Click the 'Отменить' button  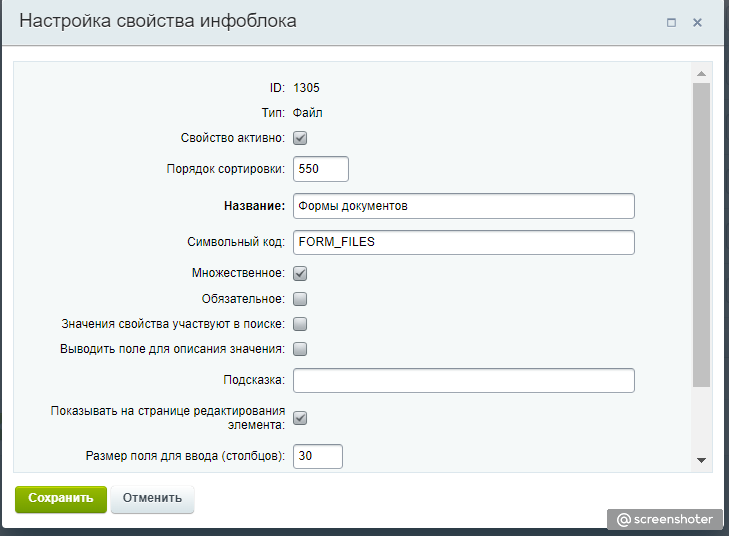pos(152,499)
